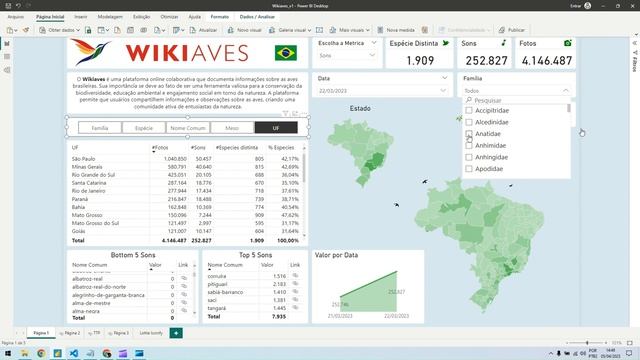Viewport: 640px width, 360px height.
Task: Open Model view in left sidebar
Action: click(x=7, y=70)
